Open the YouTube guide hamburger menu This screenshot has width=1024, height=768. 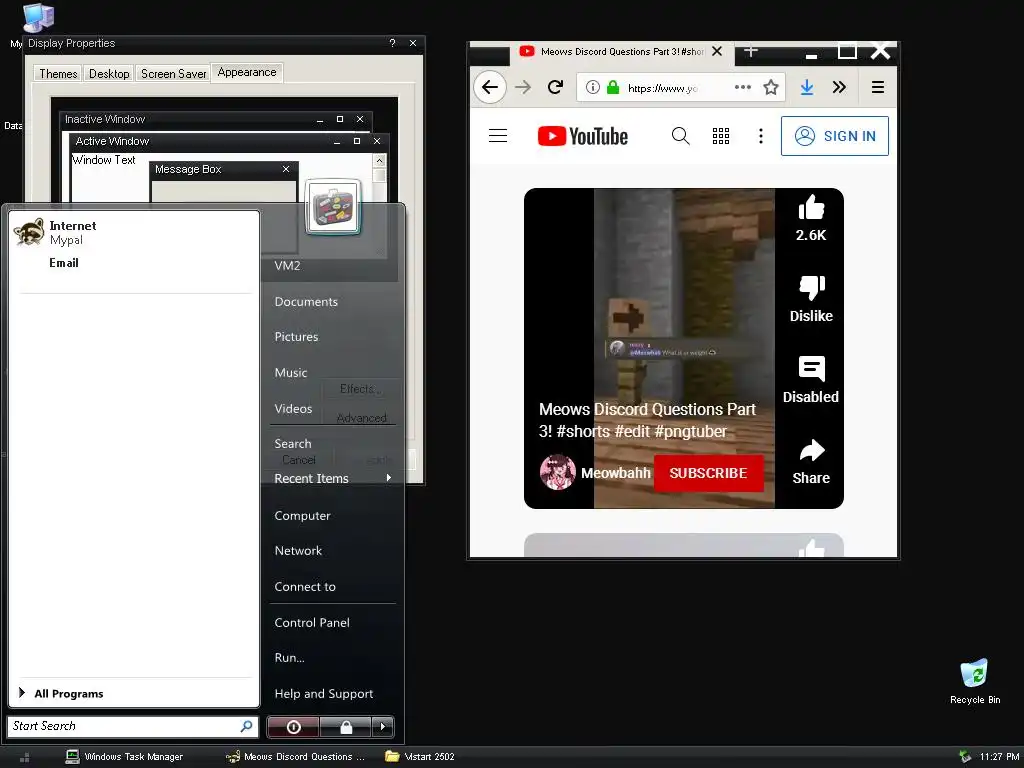498,136
